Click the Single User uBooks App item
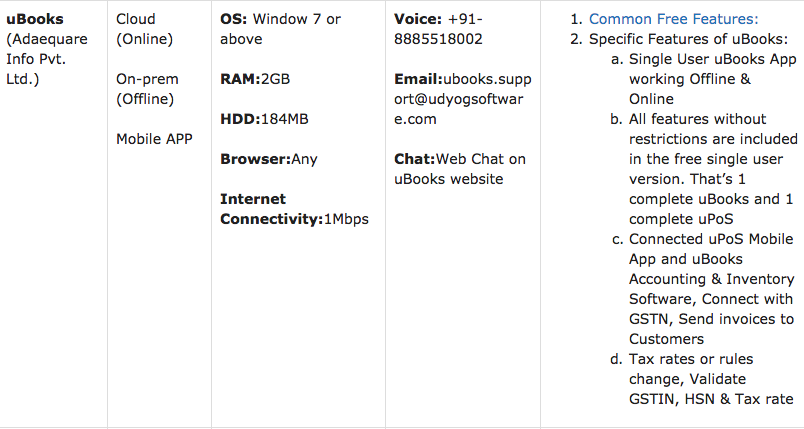The image size is (804, 429). pos(713,79)
